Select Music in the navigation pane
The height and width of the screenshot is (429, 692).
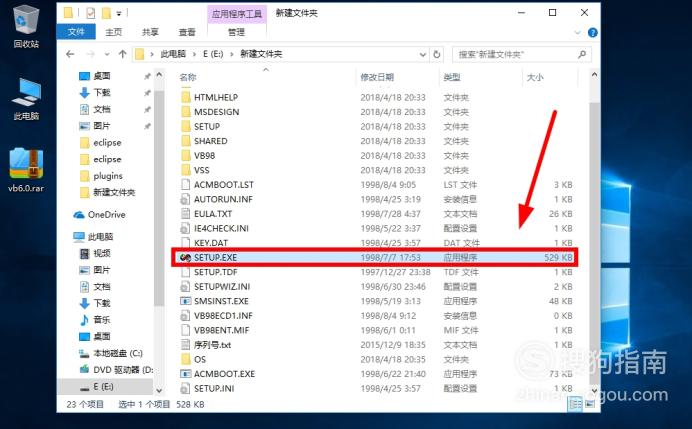coord(95,320)
